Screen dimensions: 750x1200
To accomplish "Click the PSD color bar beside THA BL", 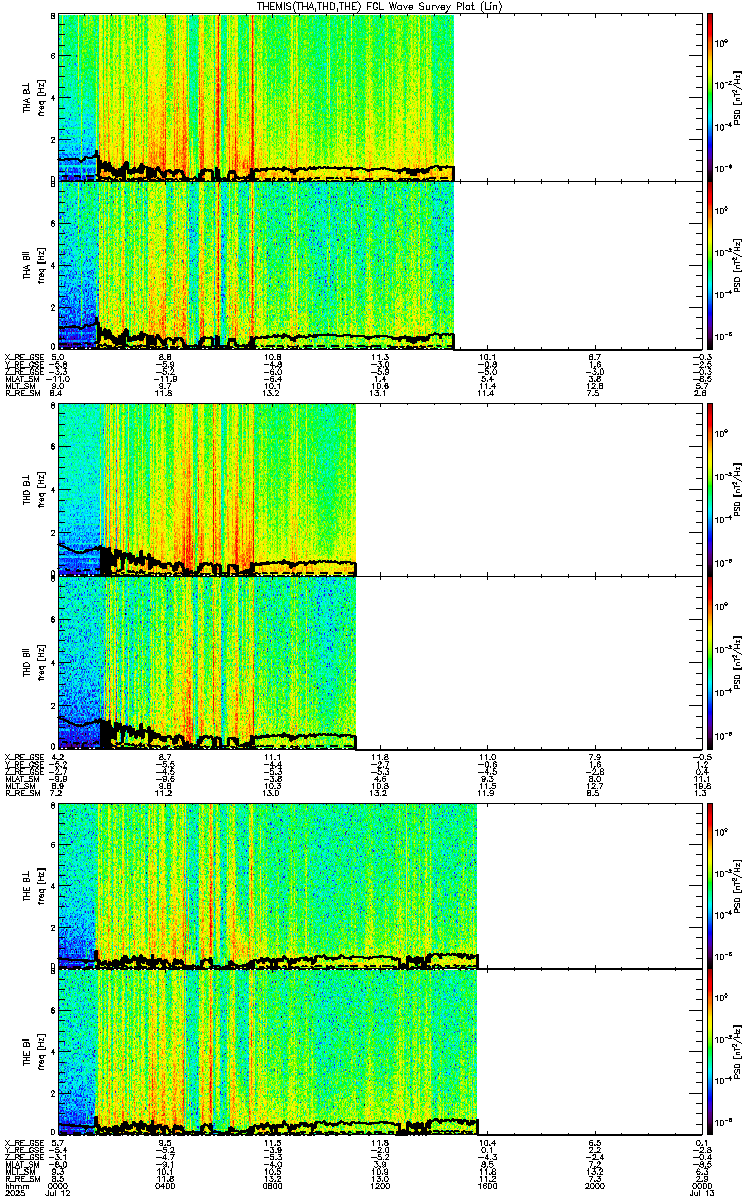I will pyautogui.click(x=710, y=97).
